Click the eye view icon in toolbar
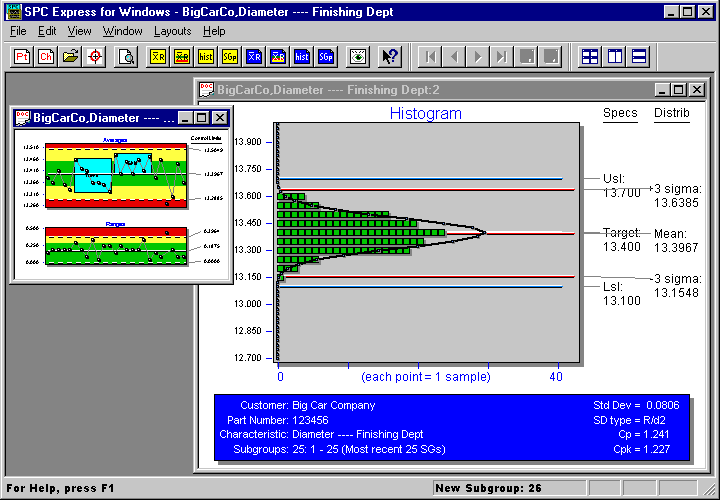The image size is (720, 500). (x=358, y=56)
